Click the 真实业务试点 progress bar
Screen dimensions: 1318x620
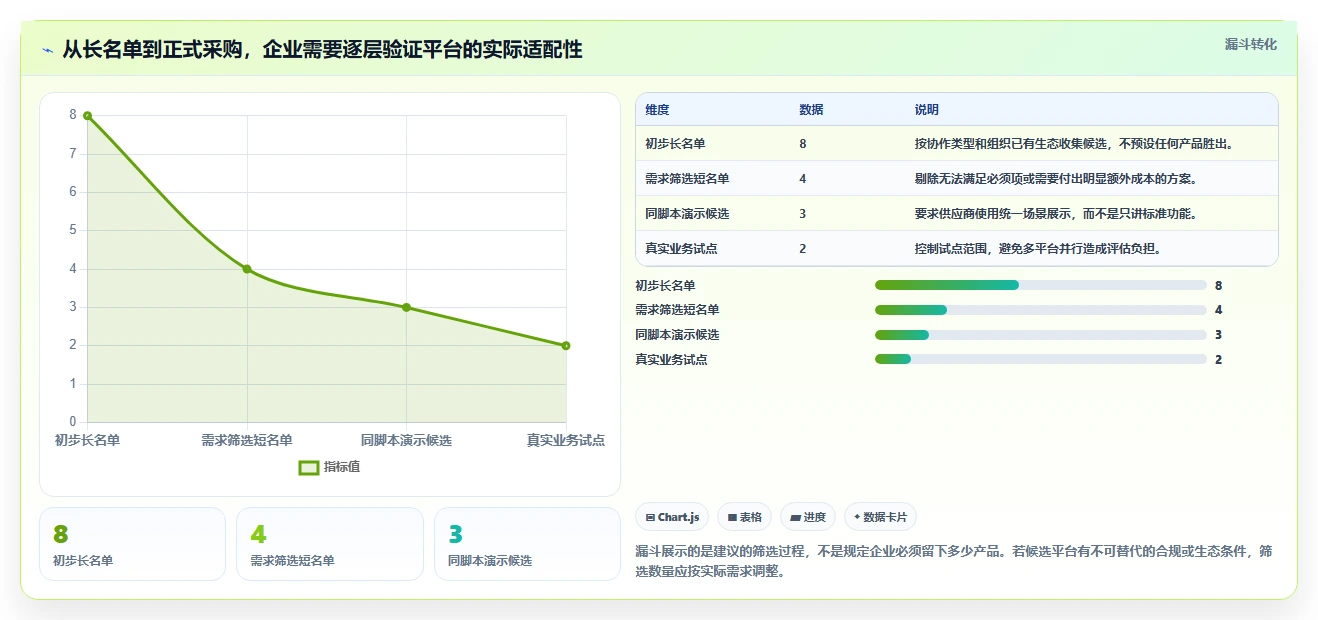tap(1041, 360)
